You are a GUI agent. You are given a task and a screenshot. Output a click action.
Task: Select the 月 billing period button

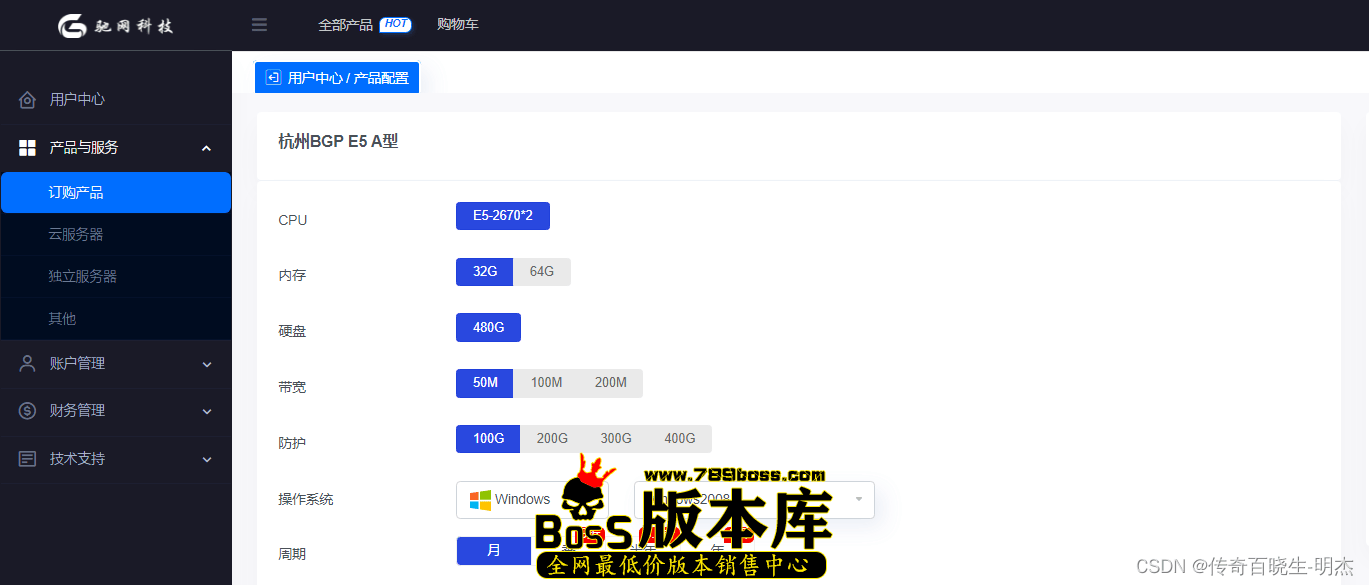494,551
